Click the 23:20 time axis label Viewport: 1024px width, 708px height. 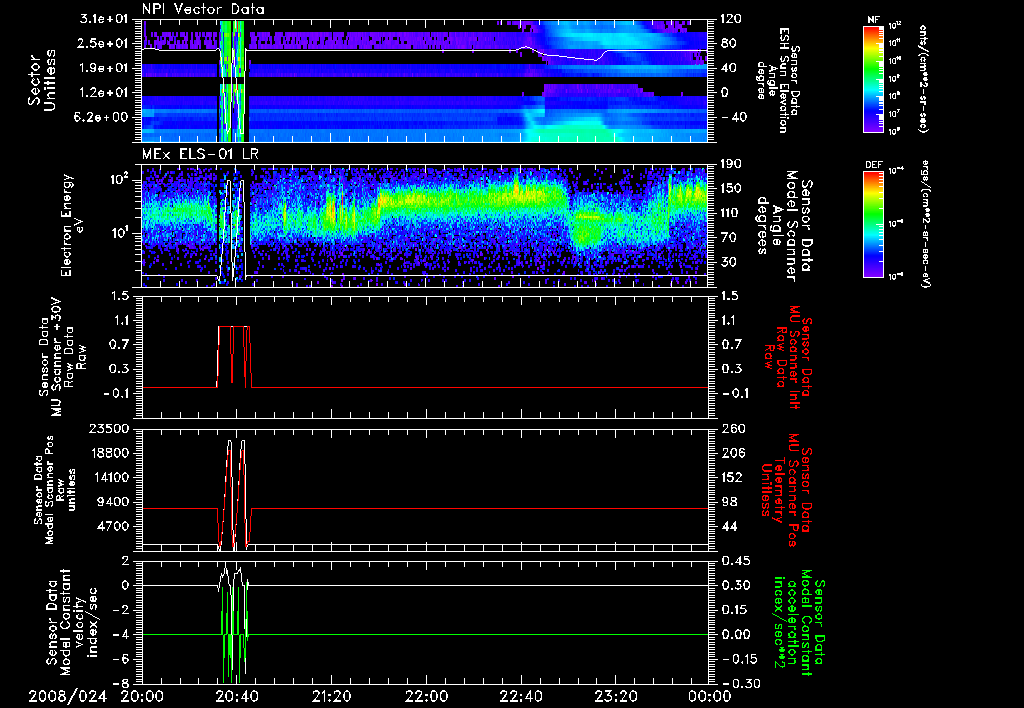tap(615, 696)
